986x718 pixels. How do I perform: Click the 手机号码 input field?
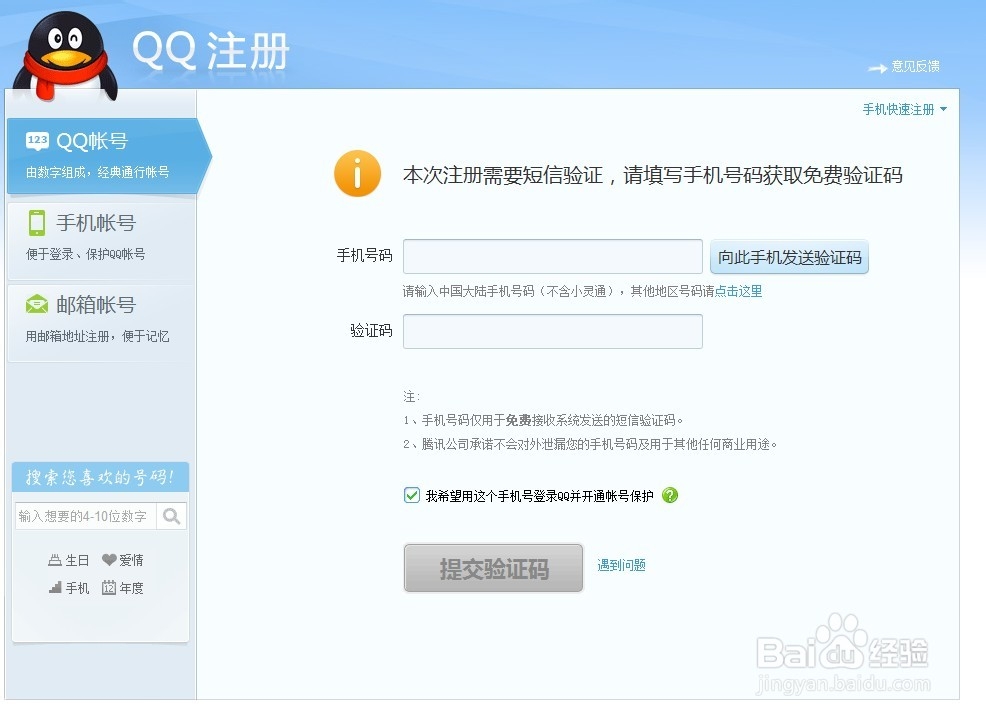552,256
